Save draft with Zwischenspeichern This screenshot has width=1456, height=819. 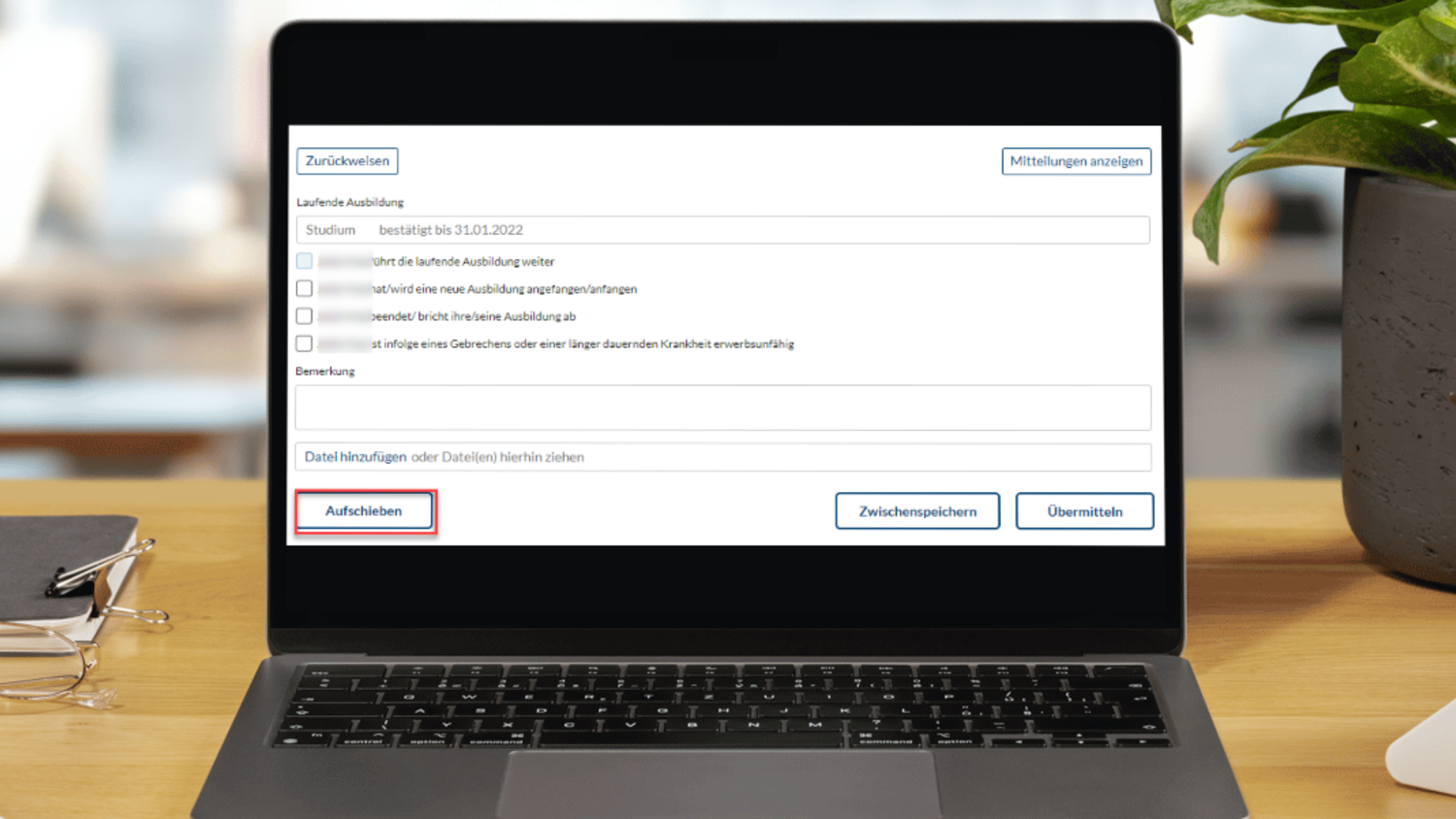click(x=917, y=511)
